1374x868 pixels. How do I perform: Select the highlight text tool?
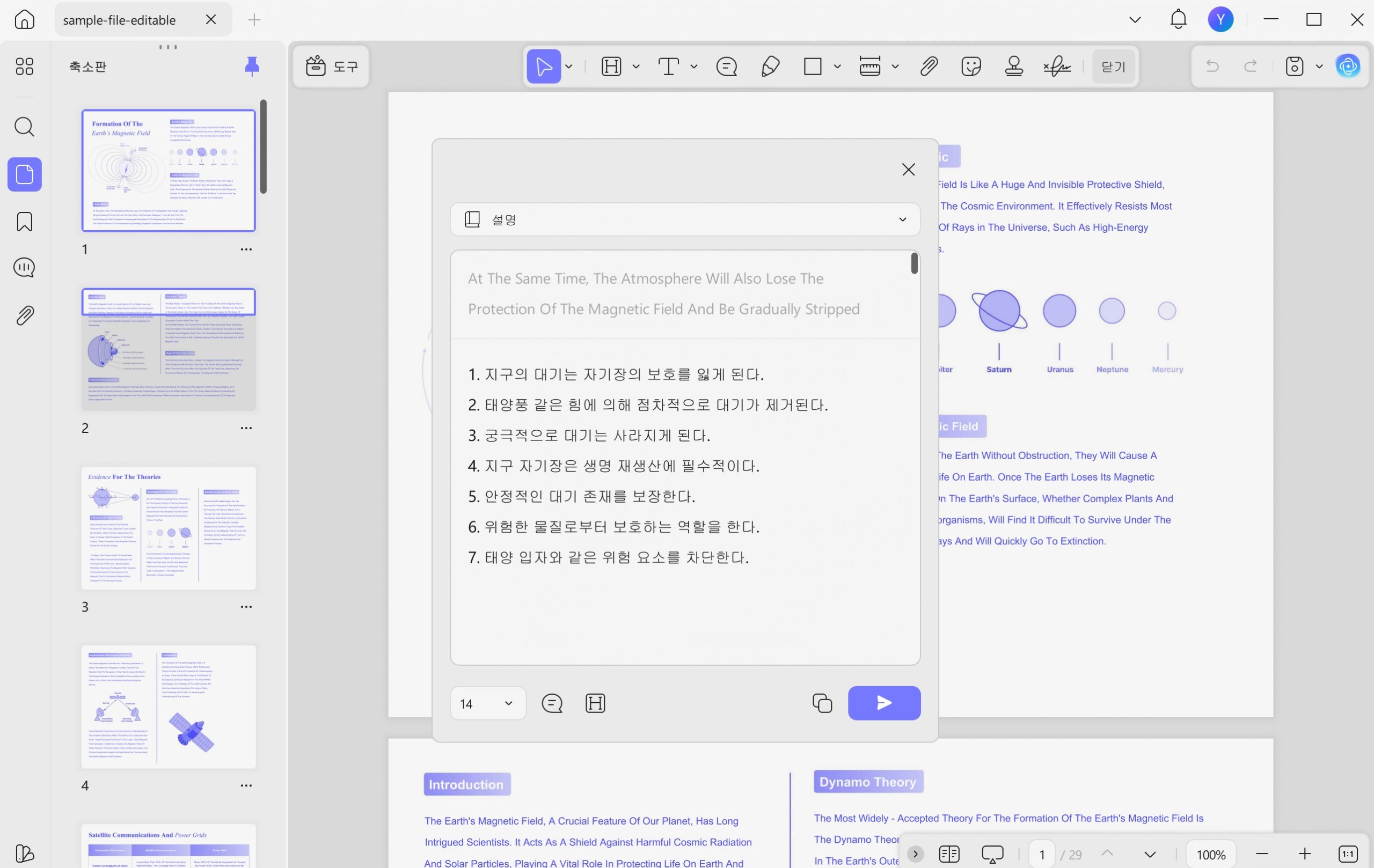611,67
